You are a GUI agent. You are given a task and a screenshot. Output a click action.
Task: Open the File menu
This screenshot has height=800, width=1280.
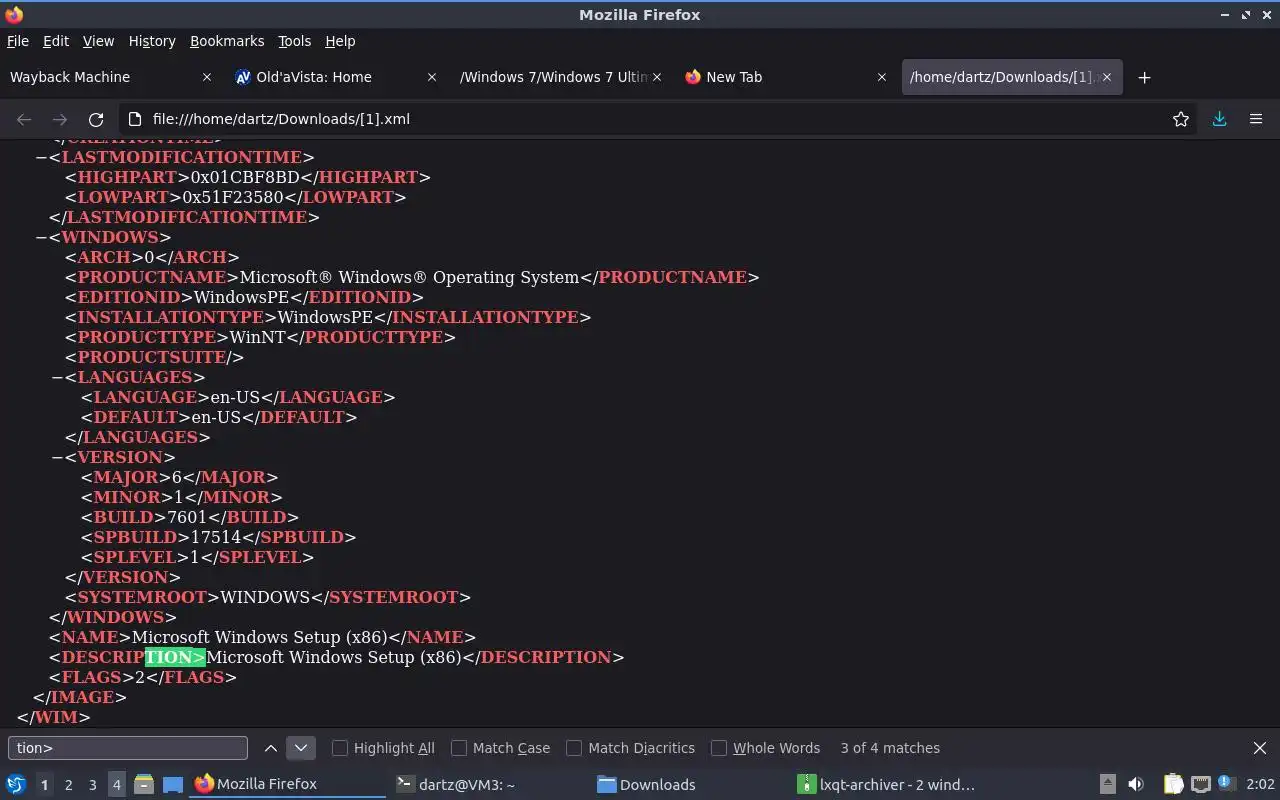coord(18,41)
